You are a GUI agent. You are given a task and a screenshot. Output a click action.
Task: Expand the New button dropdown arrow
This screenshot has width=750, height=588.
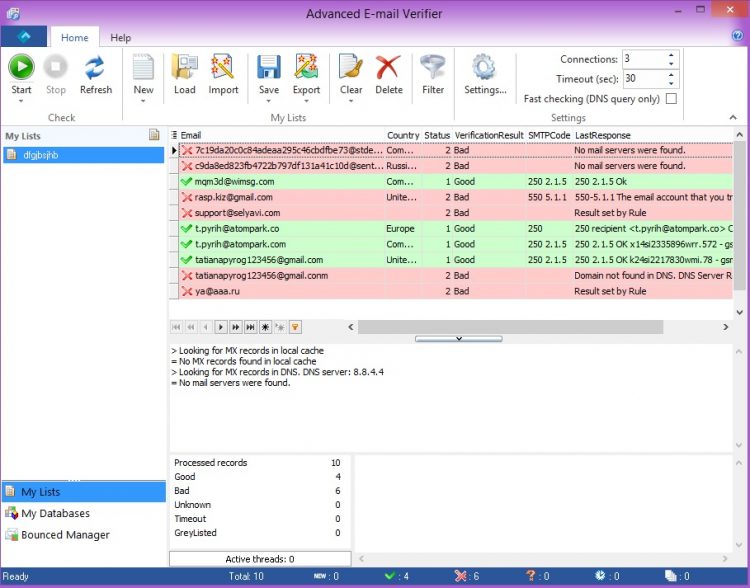143,101
